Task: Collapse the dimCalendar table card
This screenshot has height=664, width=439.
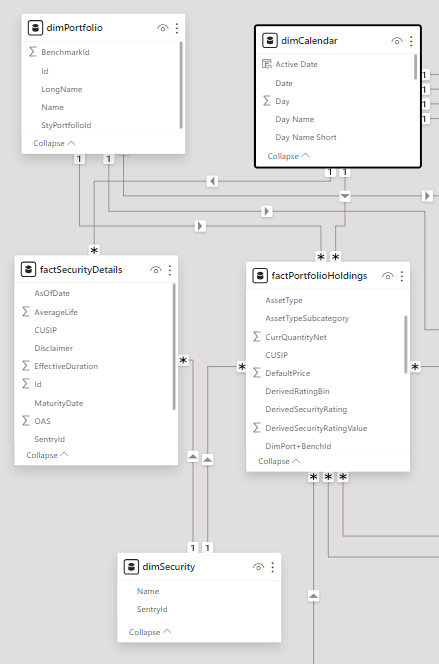Action: [x=288, y=156]
